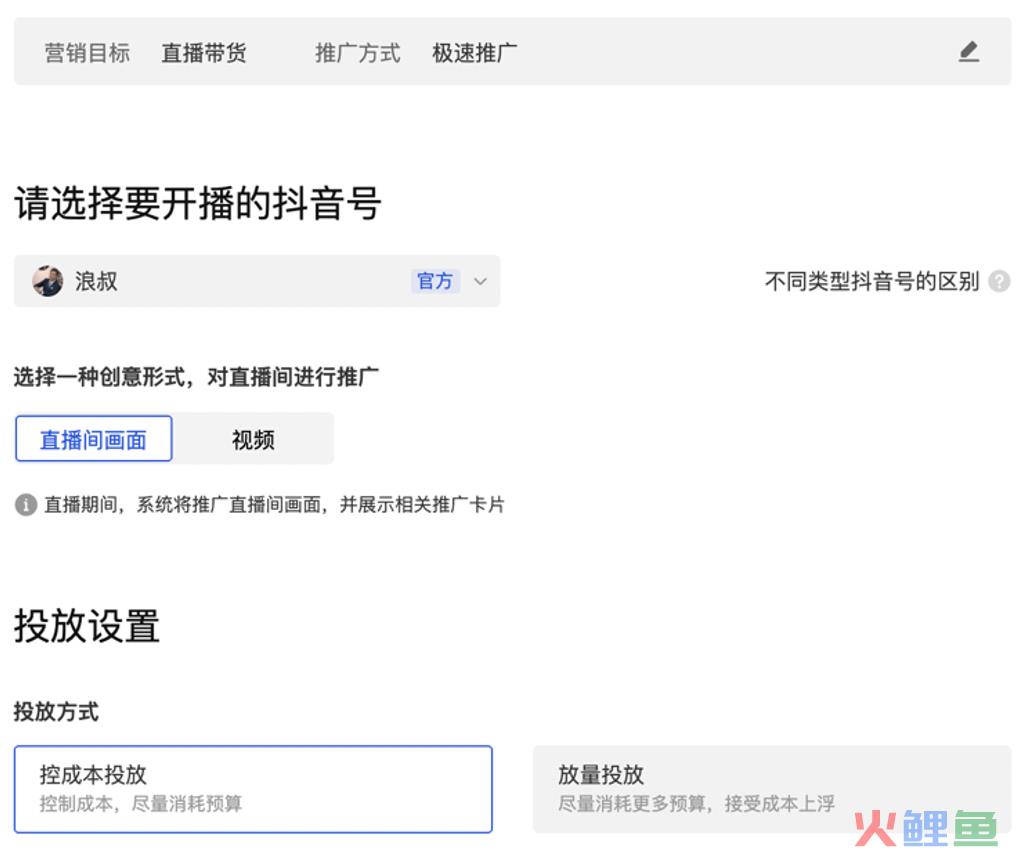Open help for 不同类型抖音号的区别 question mark
Viewport: 1022px width, 852px height.
coord(999,282)
